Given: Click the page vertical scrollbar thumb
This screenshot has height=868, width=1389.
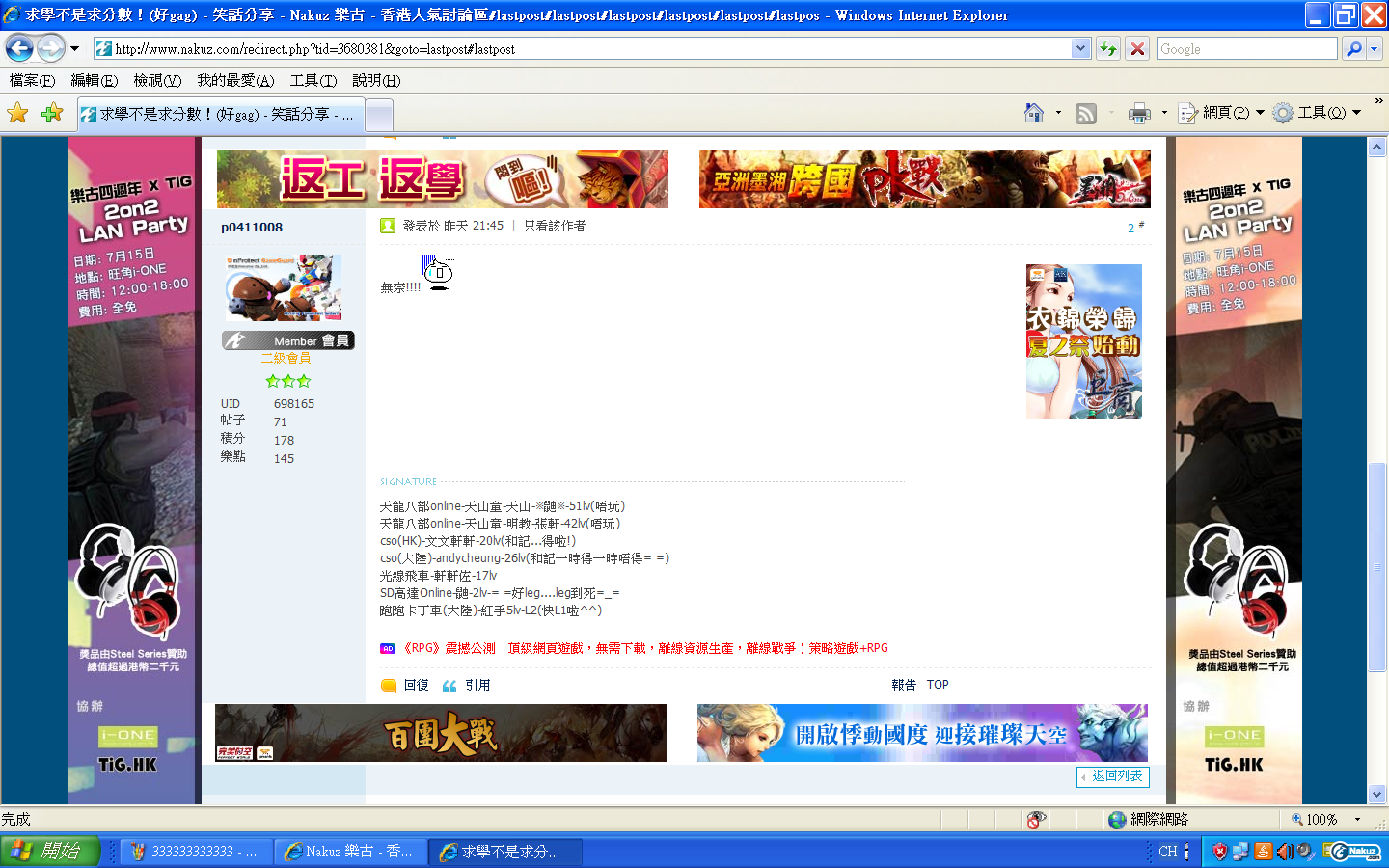Looking at the screenshot, I should pos(1377,567).
